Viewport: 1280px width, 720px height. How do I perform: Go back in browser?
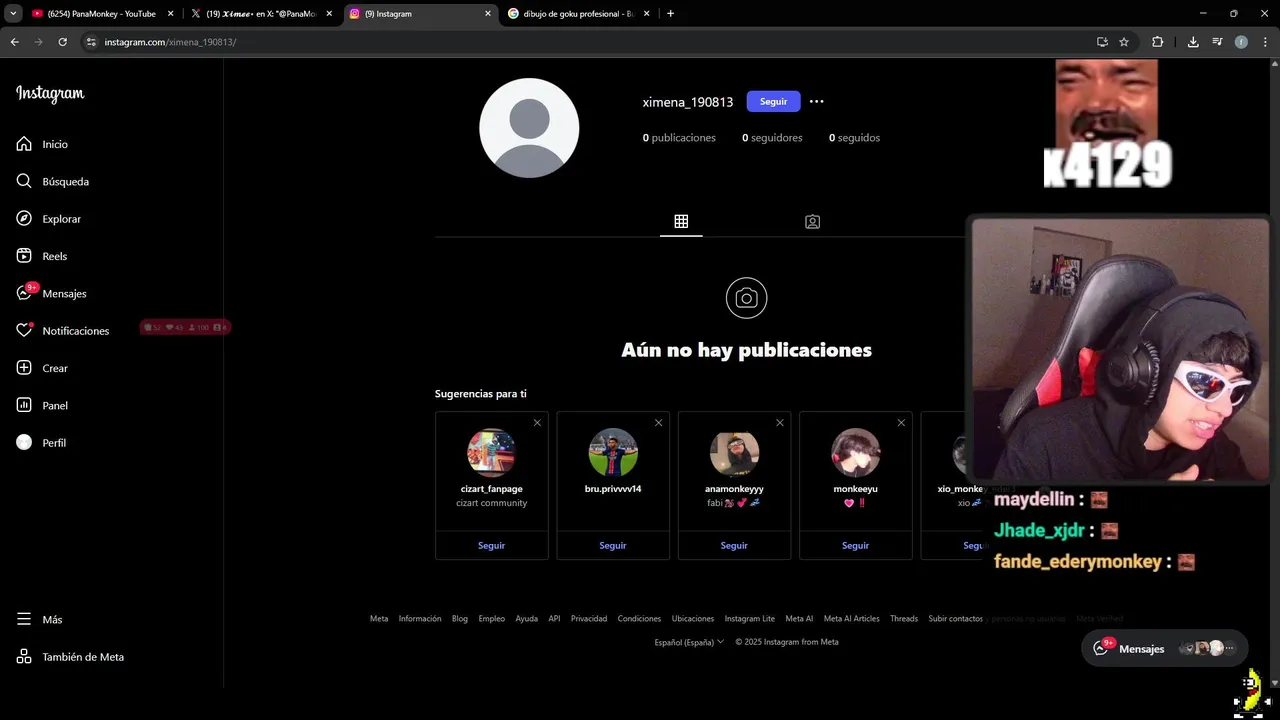[x=14, y=42]
